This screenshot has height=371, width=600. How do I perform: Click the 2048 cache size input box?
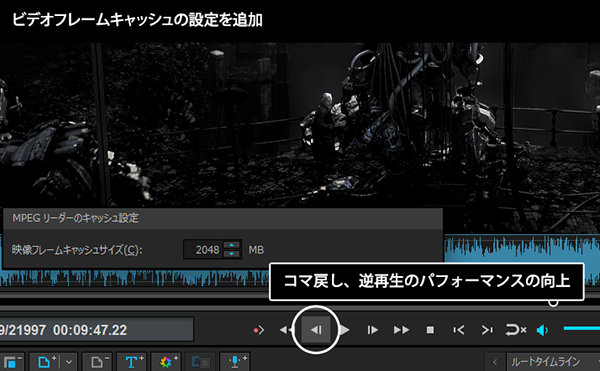(x=203, y=250)
